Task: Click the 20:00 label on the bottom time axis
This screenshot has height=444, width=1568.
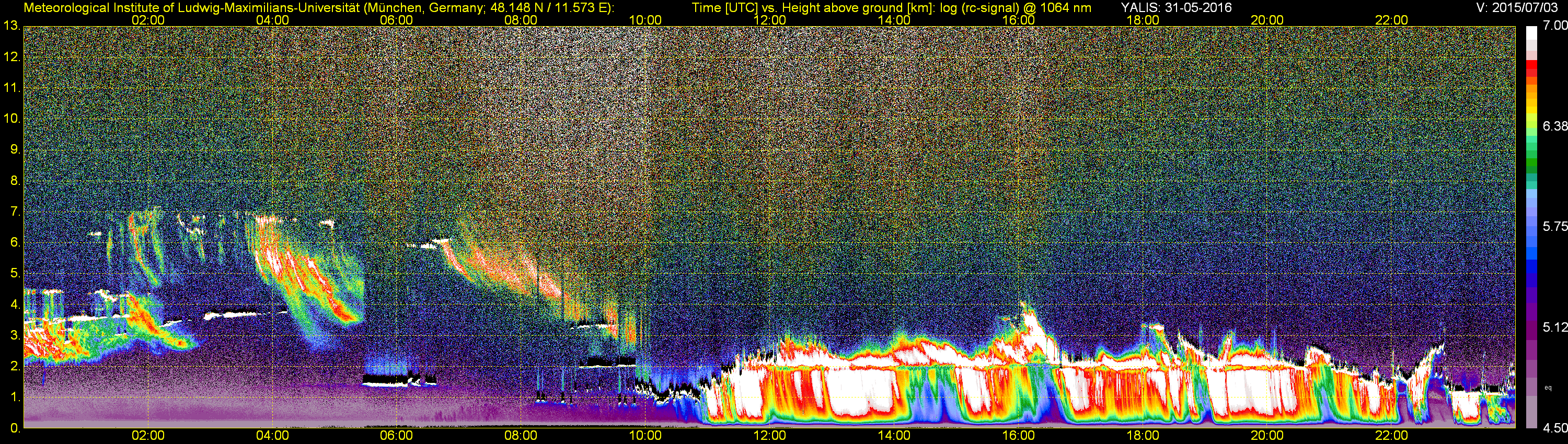Action: click(x=1267, y=436)
